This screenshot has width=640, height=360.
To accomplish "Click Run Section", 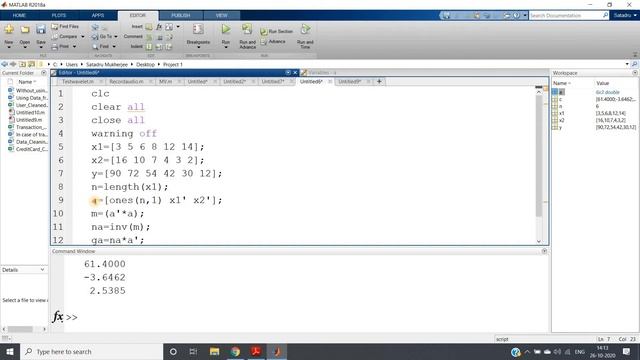I will click(x=276, y=31).
